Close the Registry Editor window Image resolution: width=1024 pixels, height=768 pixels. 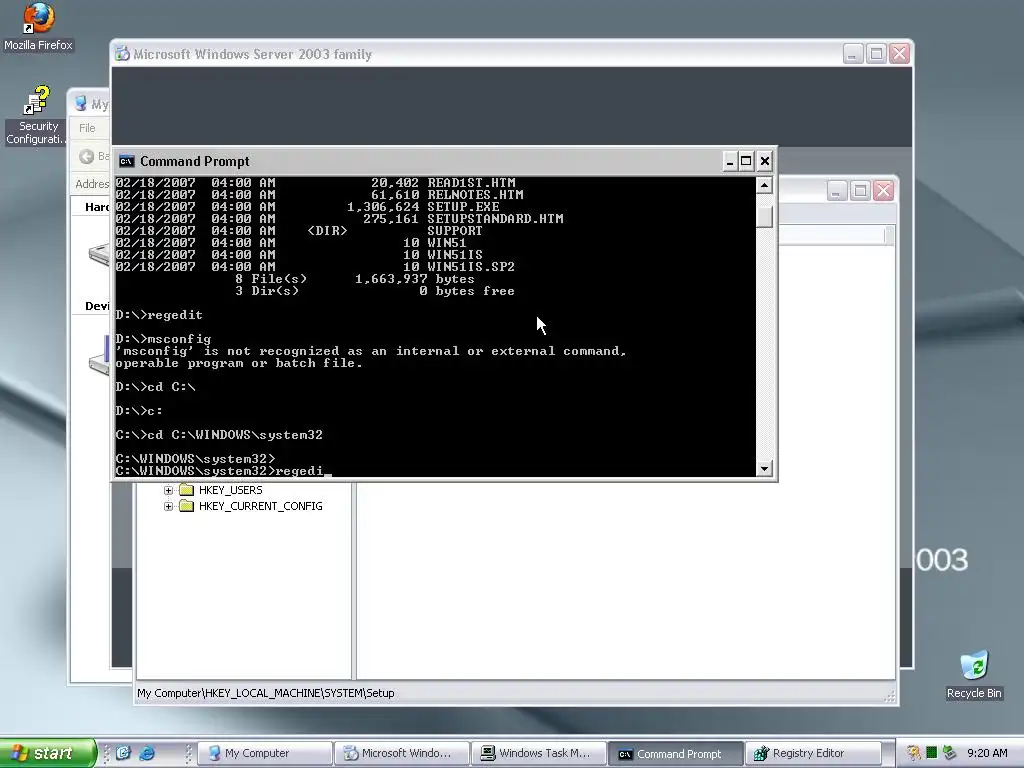coord(884,191)
